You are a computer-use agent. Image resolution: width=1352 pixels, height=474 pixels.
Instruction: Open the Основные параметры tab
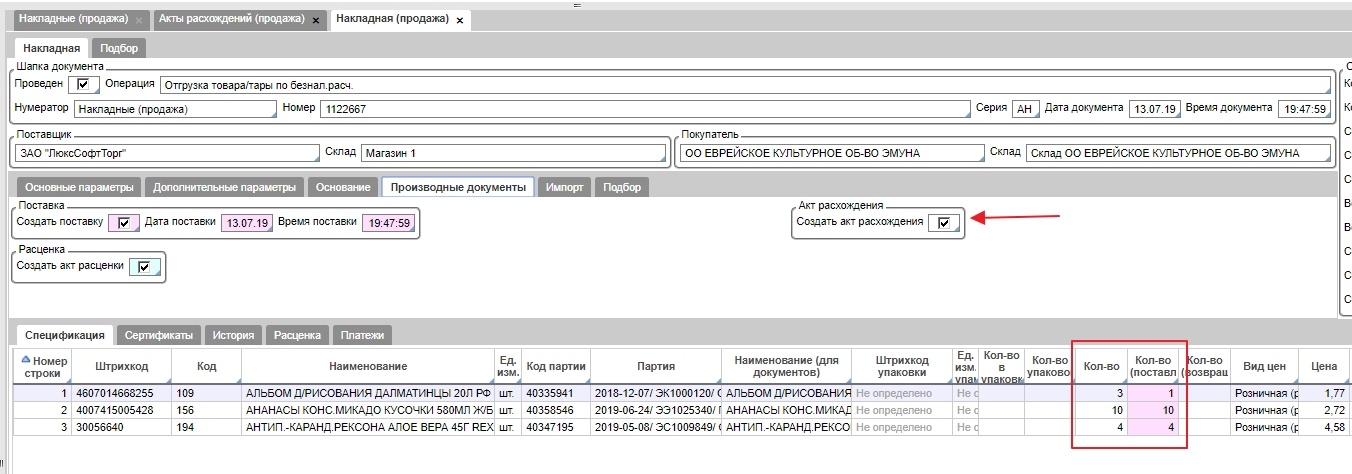tap(79, 187)
